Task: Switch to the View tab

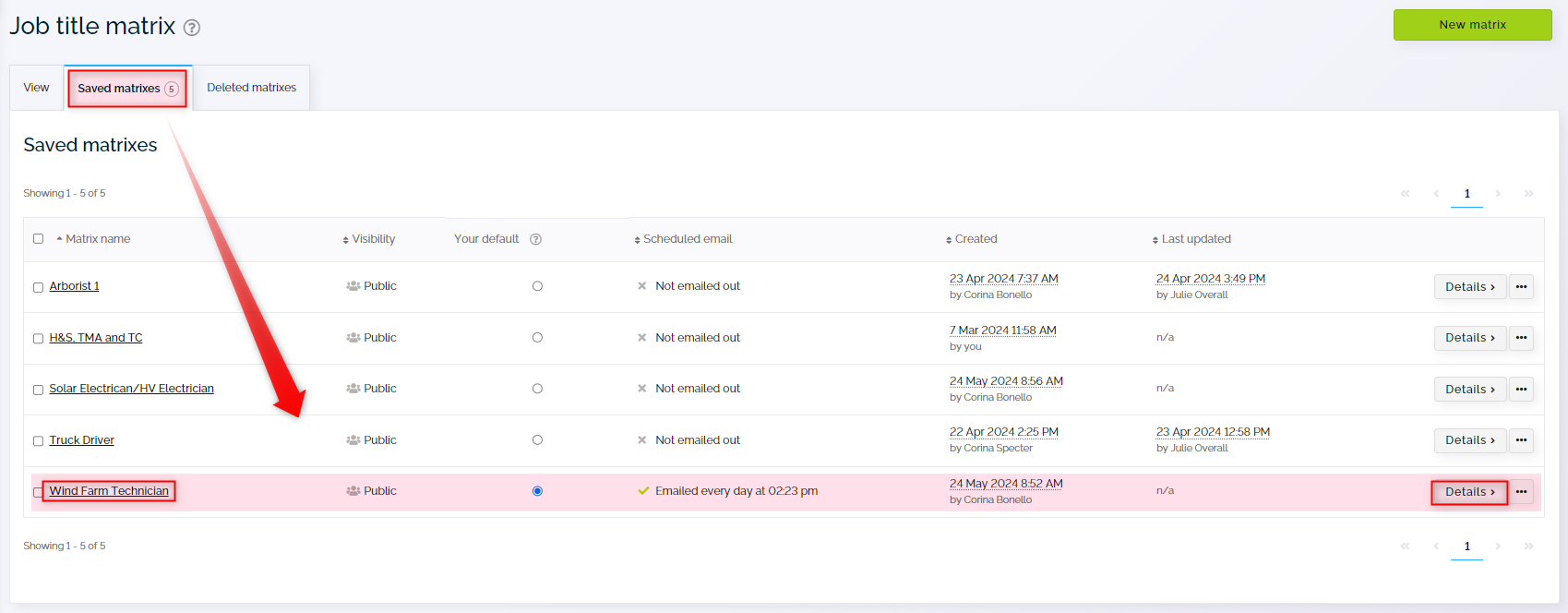Action: point(36,88)
